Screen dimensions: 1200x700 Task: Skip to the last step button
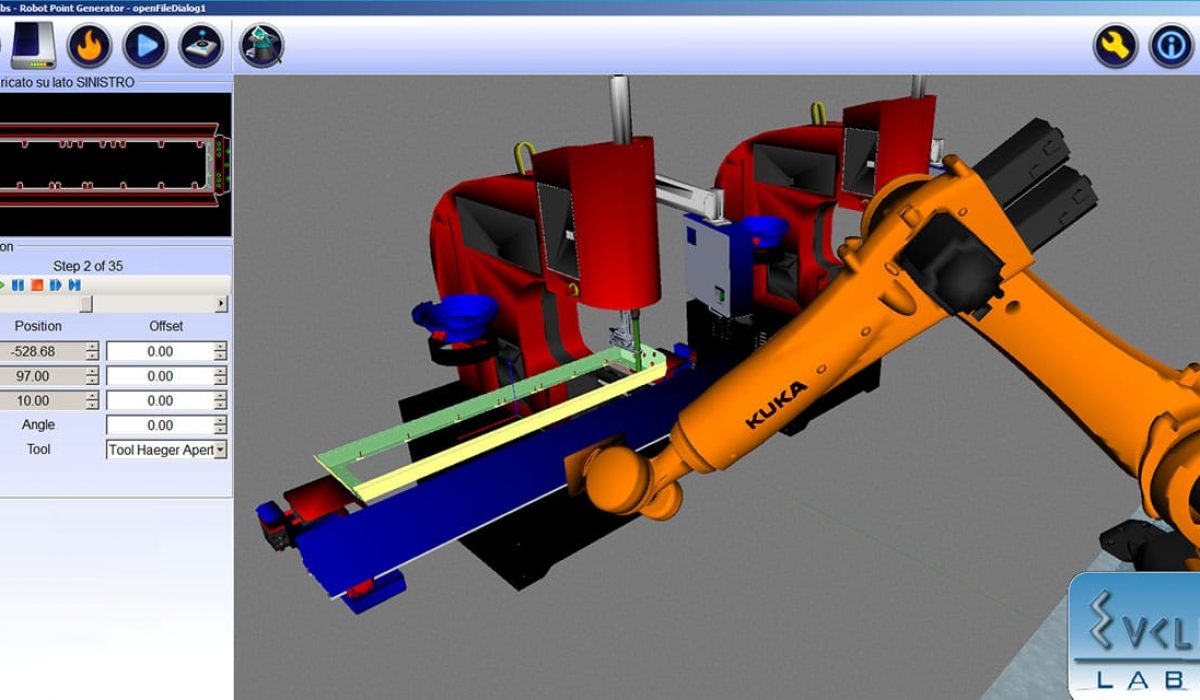tap(74, 285)
